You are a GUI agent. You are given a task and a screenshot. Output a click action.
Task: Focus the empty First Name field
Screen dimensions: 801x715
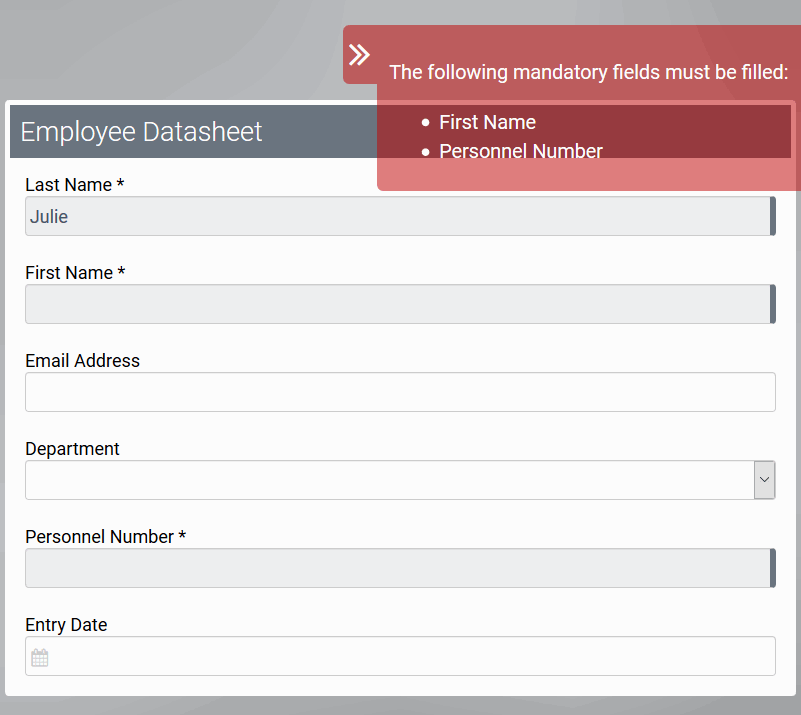point(400,304)
